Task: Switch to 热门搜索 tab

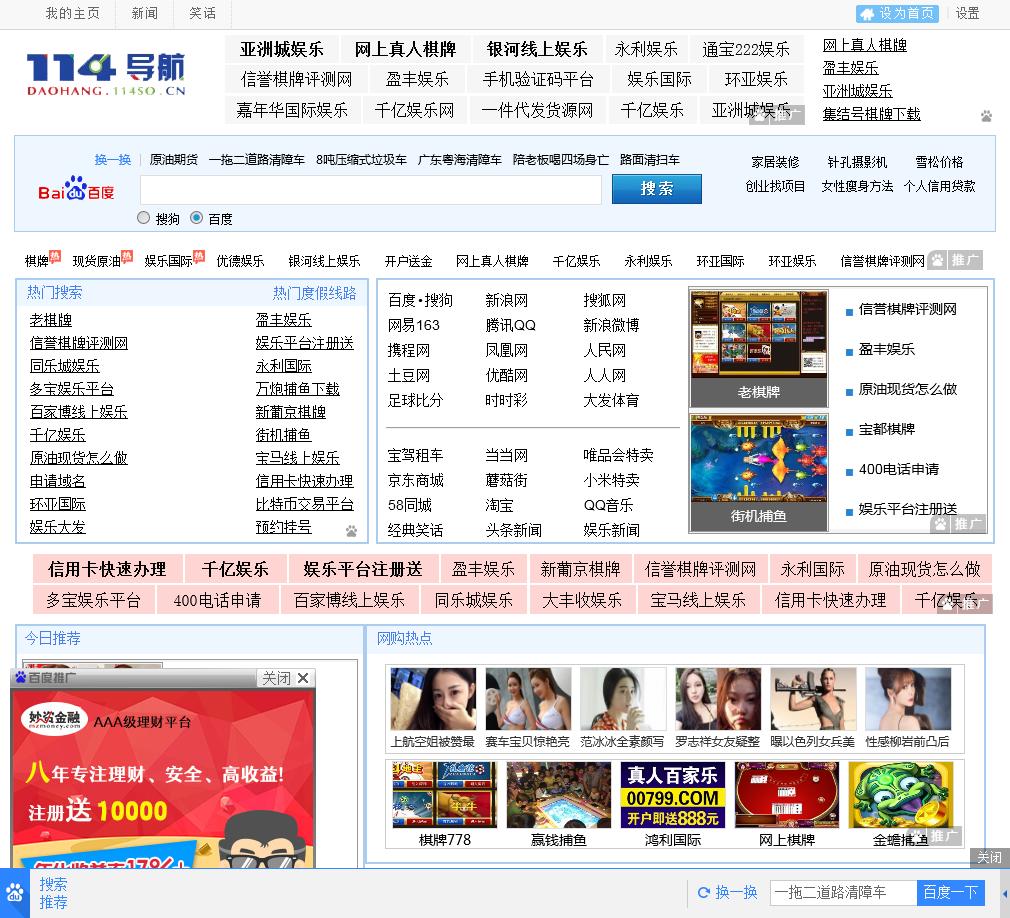Action: coord(55,292)
